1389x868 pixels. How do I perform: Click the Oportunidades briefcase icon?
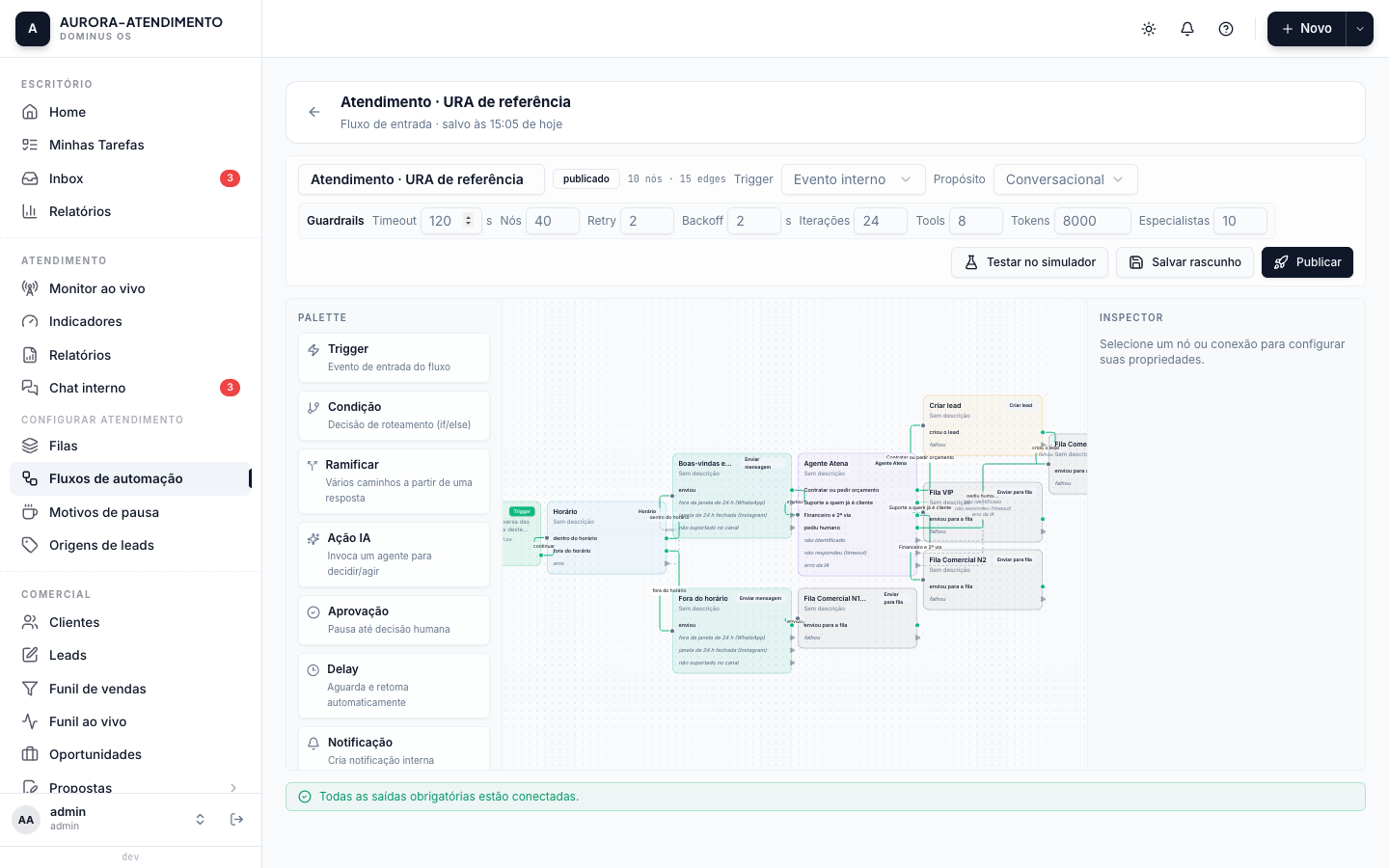(x=30, y=754)
